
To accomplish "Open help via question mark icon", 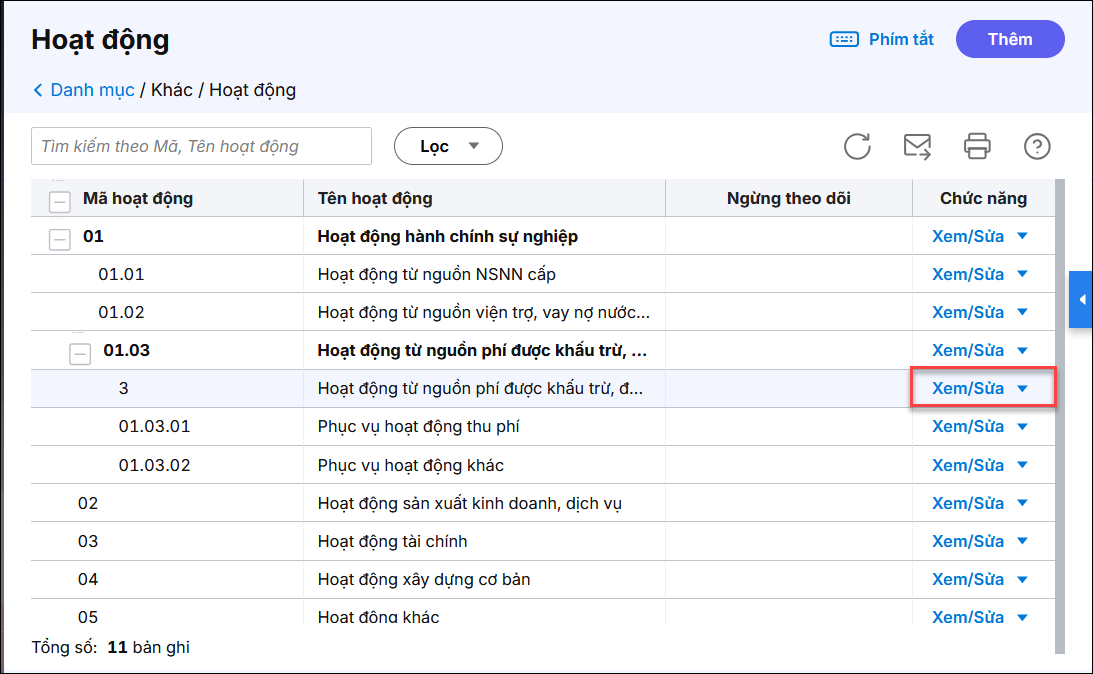I will coord(1037,146).
